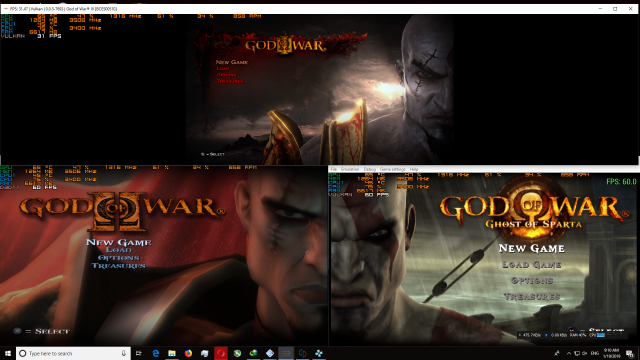Show hidden system tray icons
The image size is (640, 360).
(x=569, y=353)
